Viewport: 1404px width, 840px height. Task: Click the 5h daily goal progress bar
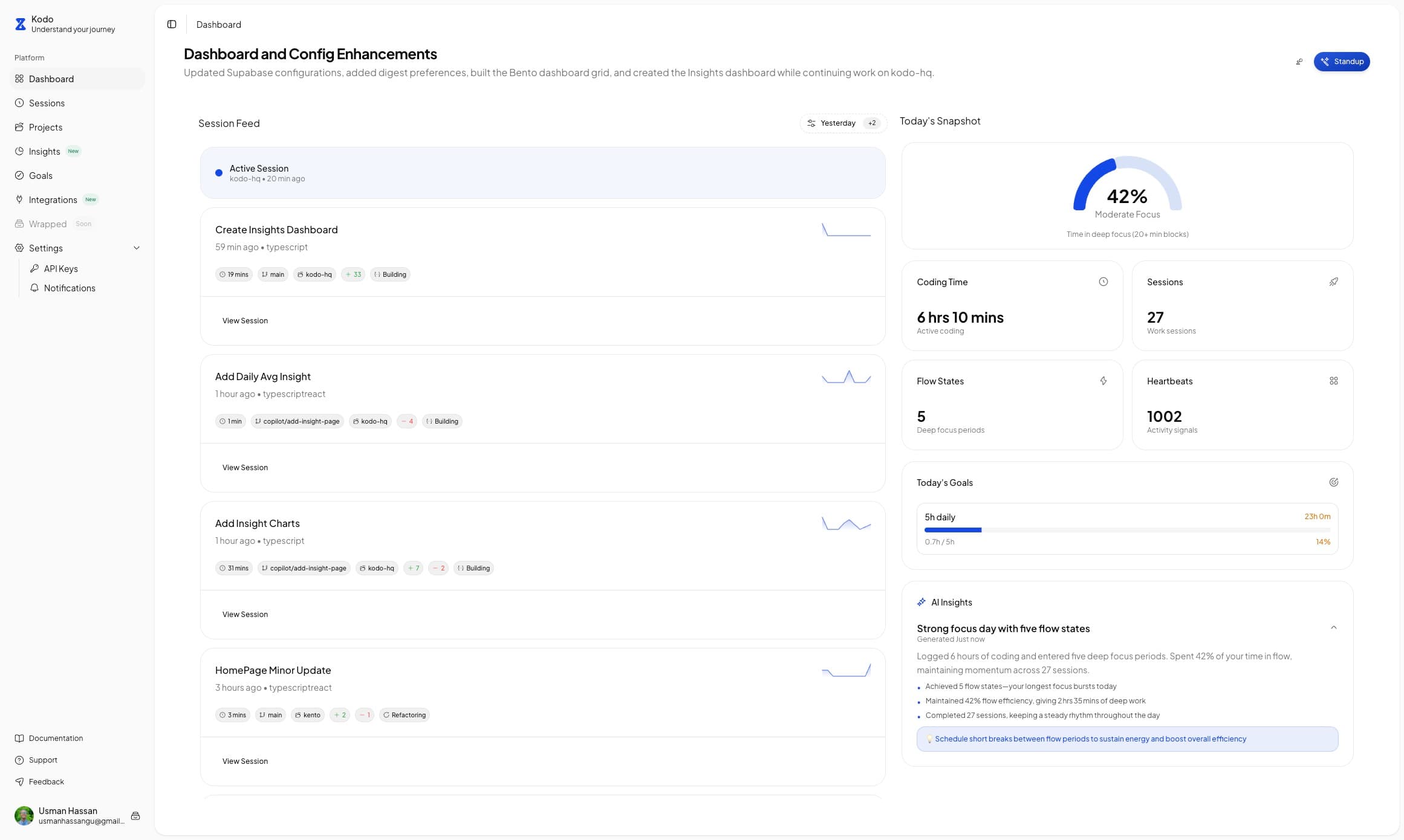(1126, 530)
